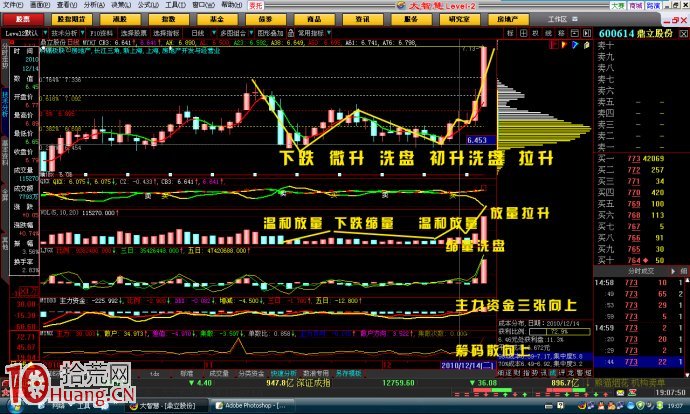This screenshot has width=690, height=414.
Task: Click the mail envelope status bar icon
Action: point(620,393)
